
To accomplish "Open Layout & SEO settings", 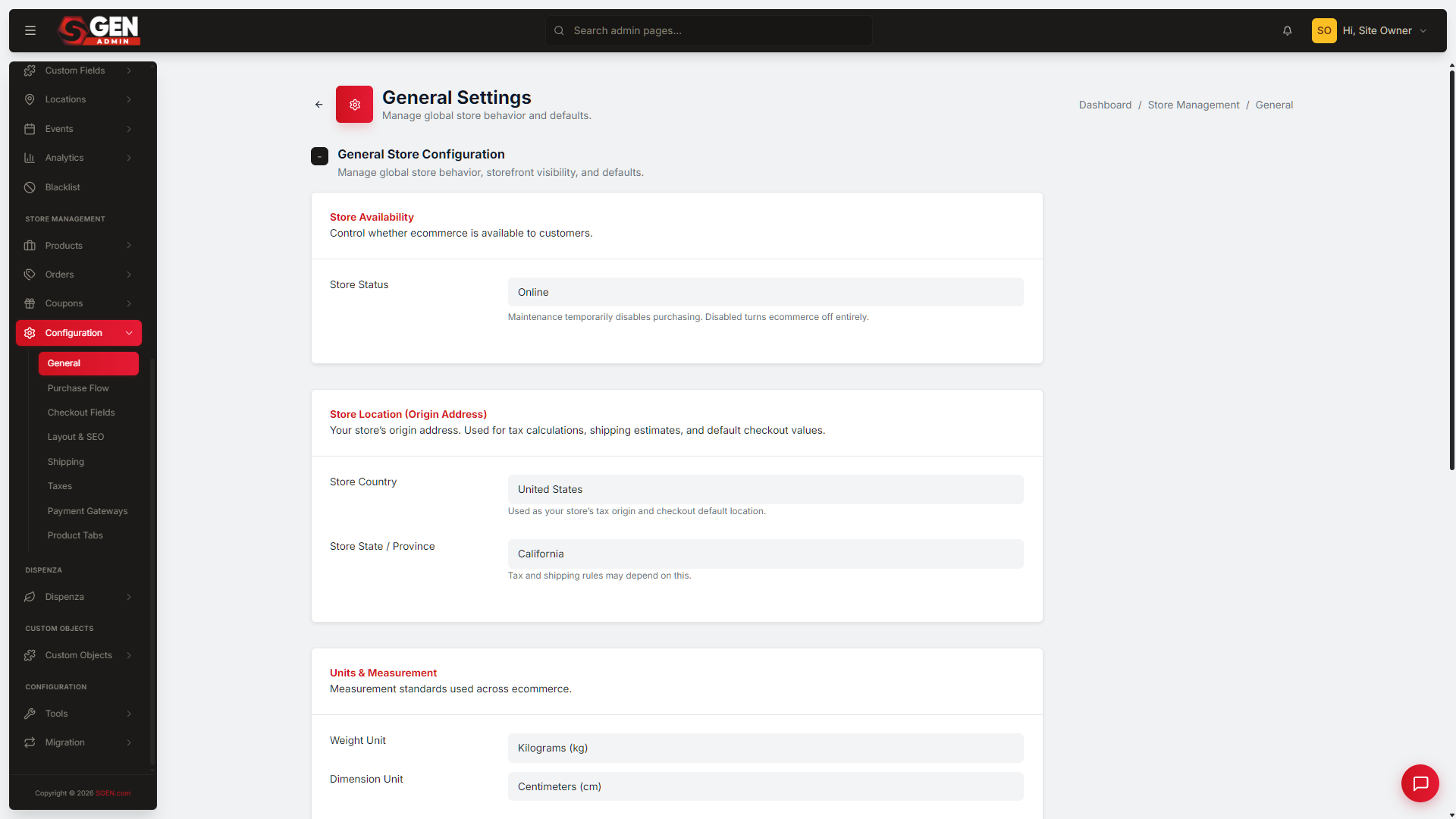I will click(x=76, y=437).
